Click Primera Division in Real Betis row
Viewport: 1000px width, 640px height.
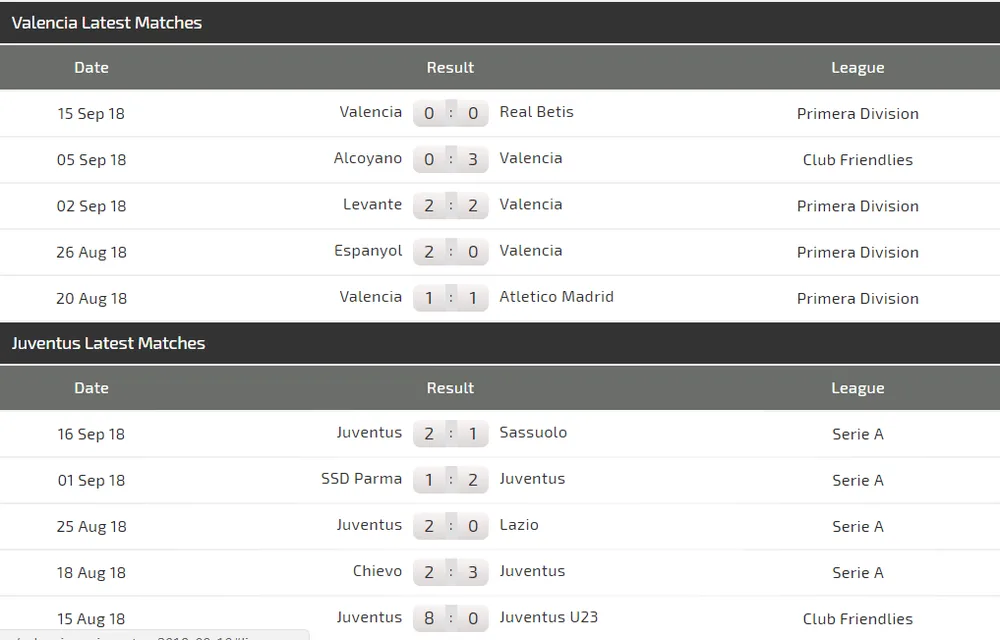(x=857, y=114)
